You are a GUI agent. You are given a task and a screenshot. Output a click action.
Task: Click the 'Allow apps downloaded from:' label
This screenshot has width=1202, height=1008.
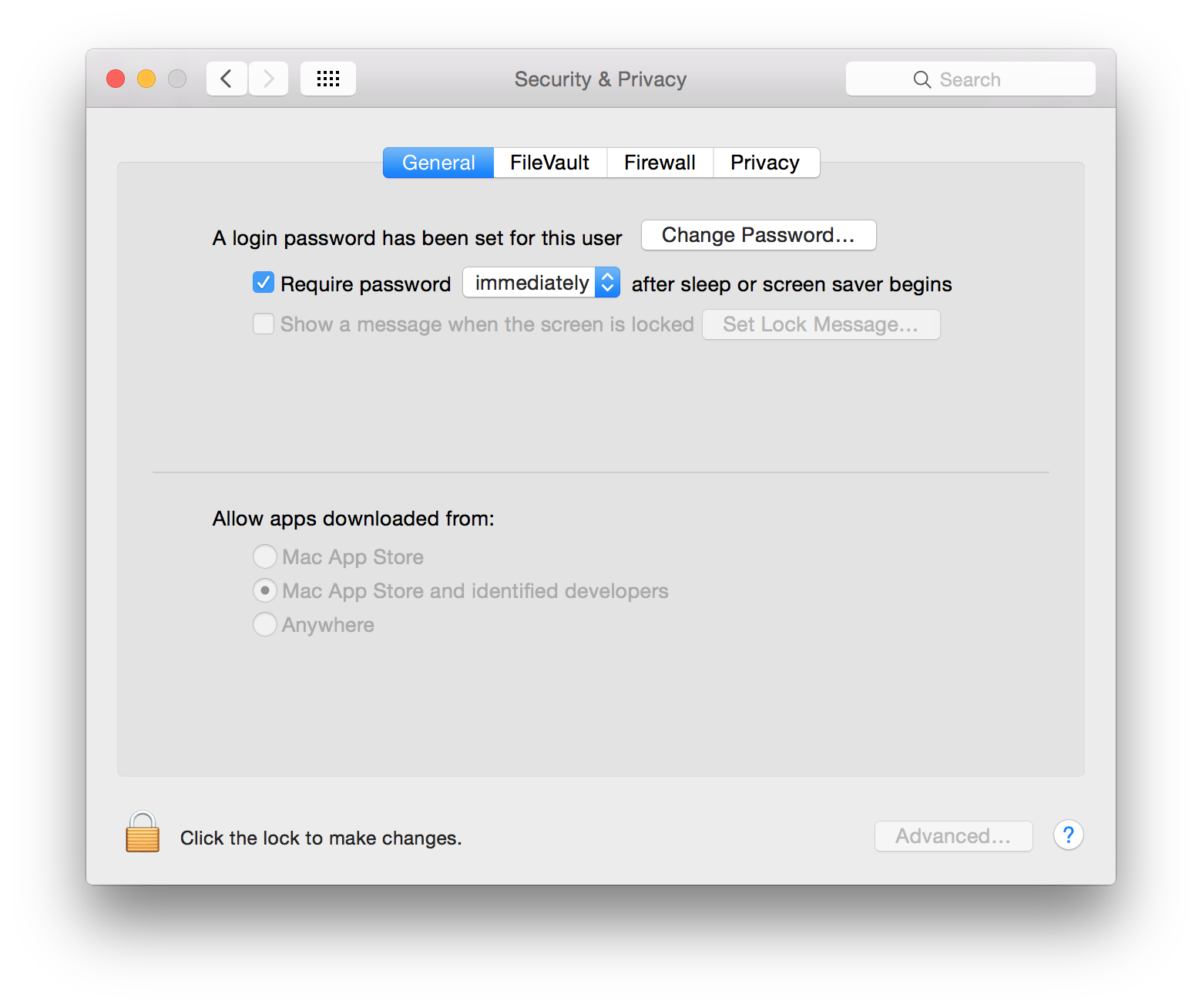click(x=354, y=519)
